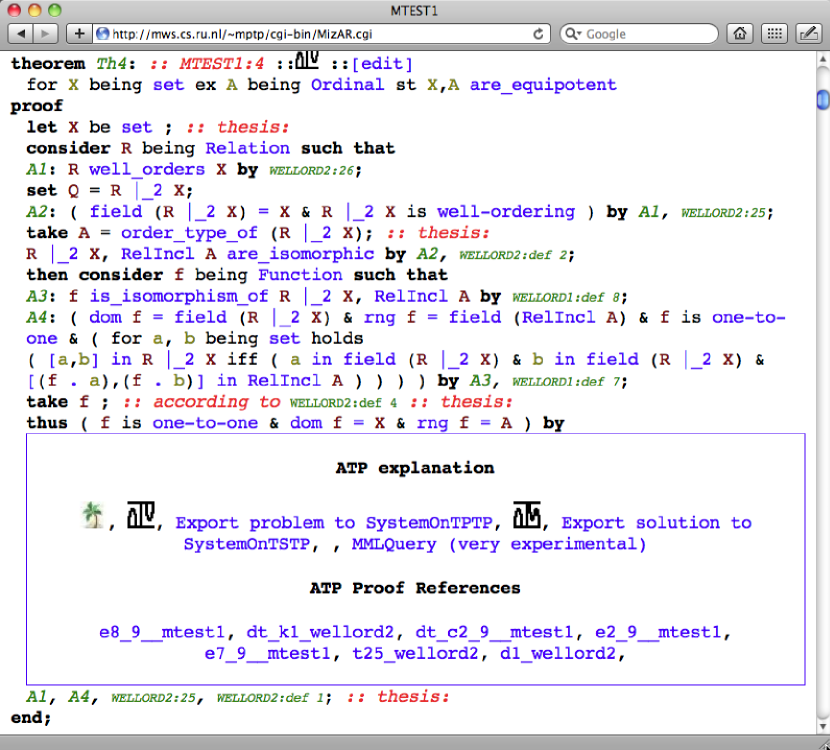Click Export problem to SystemOnTPTP link

(333, 523)
